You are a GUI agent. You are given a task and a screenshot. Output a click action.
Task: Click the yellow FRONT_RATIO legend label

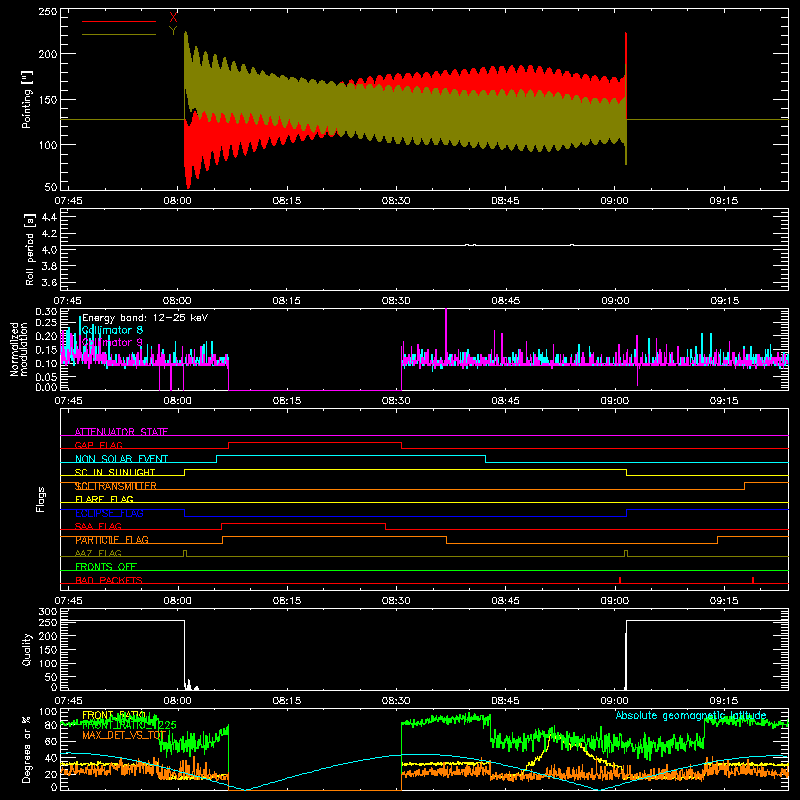(114, 715)
